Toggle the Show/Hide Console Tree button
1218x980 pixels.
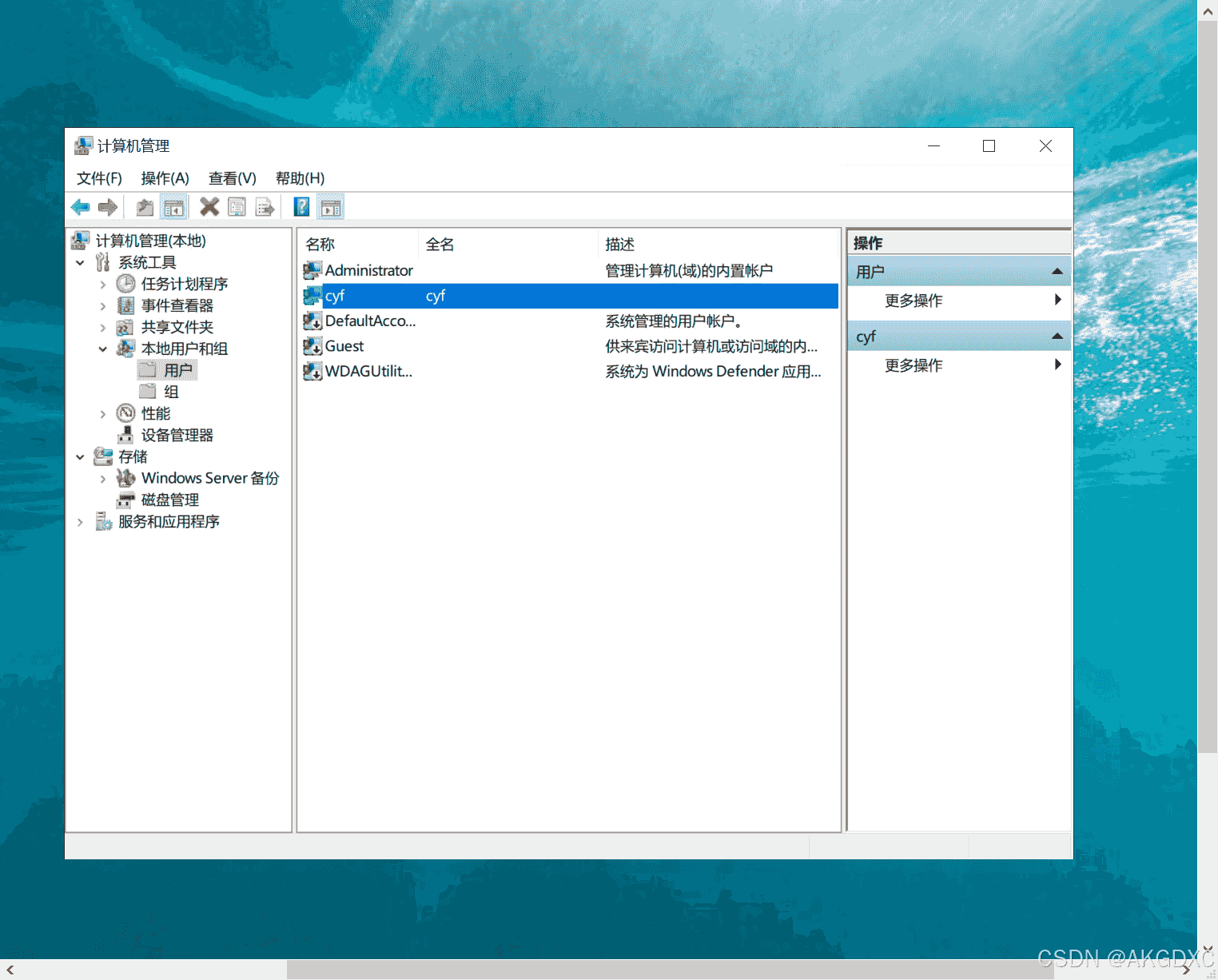tap(173, 208)
